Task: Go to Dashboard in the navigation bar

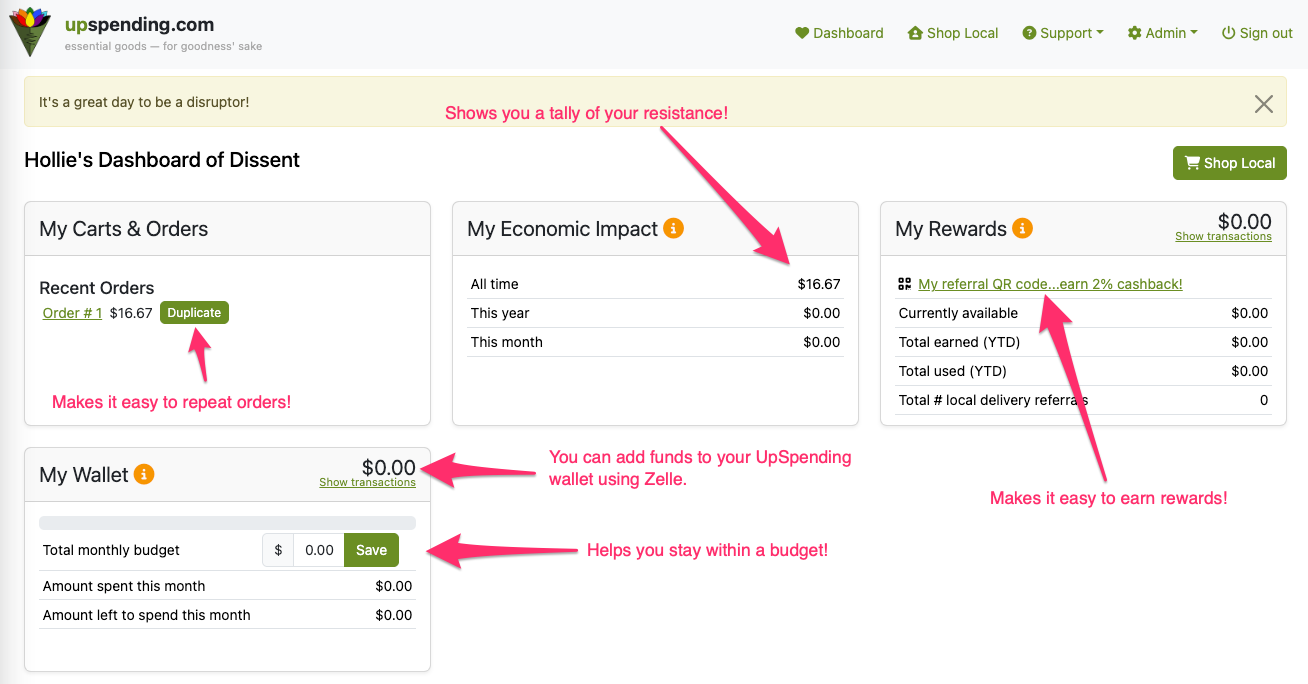Action: [x=840, y=33]
